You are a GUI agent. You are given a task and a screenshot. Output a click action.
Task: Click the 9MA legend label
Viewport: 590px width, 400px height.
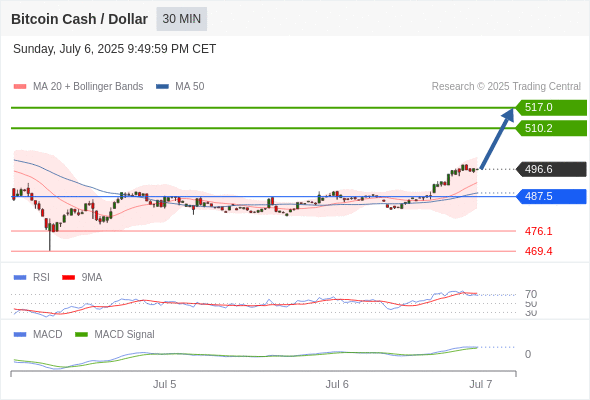click(x=92, y=278)
